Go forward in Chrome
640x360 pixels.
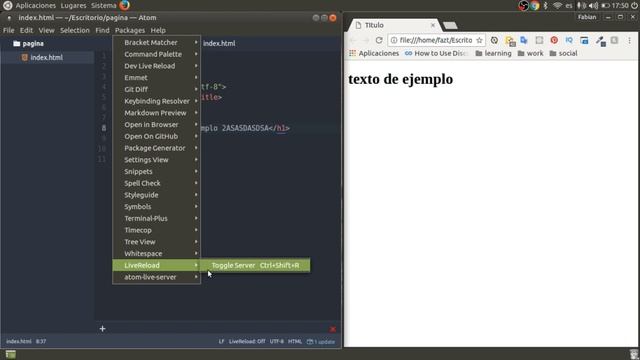click(366, 40)
